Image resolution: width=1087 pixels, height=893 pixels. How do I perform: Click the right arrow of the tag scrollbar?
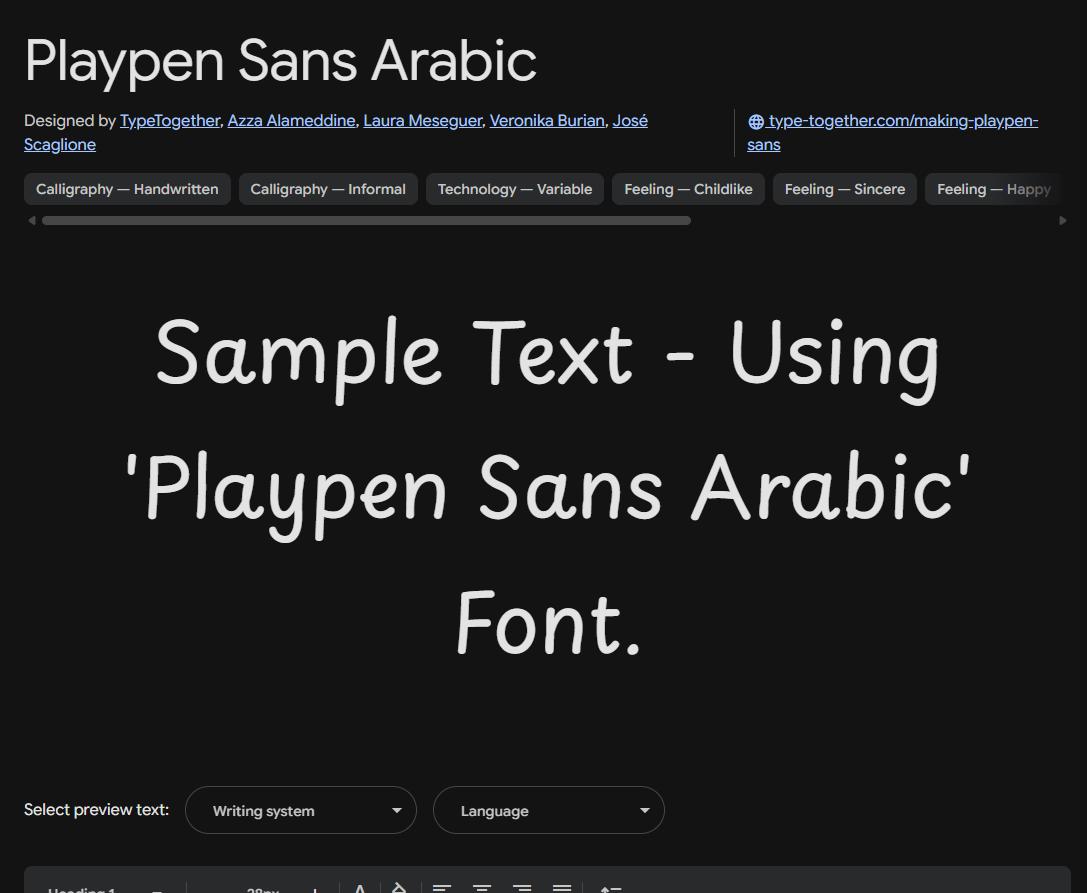tap(1063, 220)
